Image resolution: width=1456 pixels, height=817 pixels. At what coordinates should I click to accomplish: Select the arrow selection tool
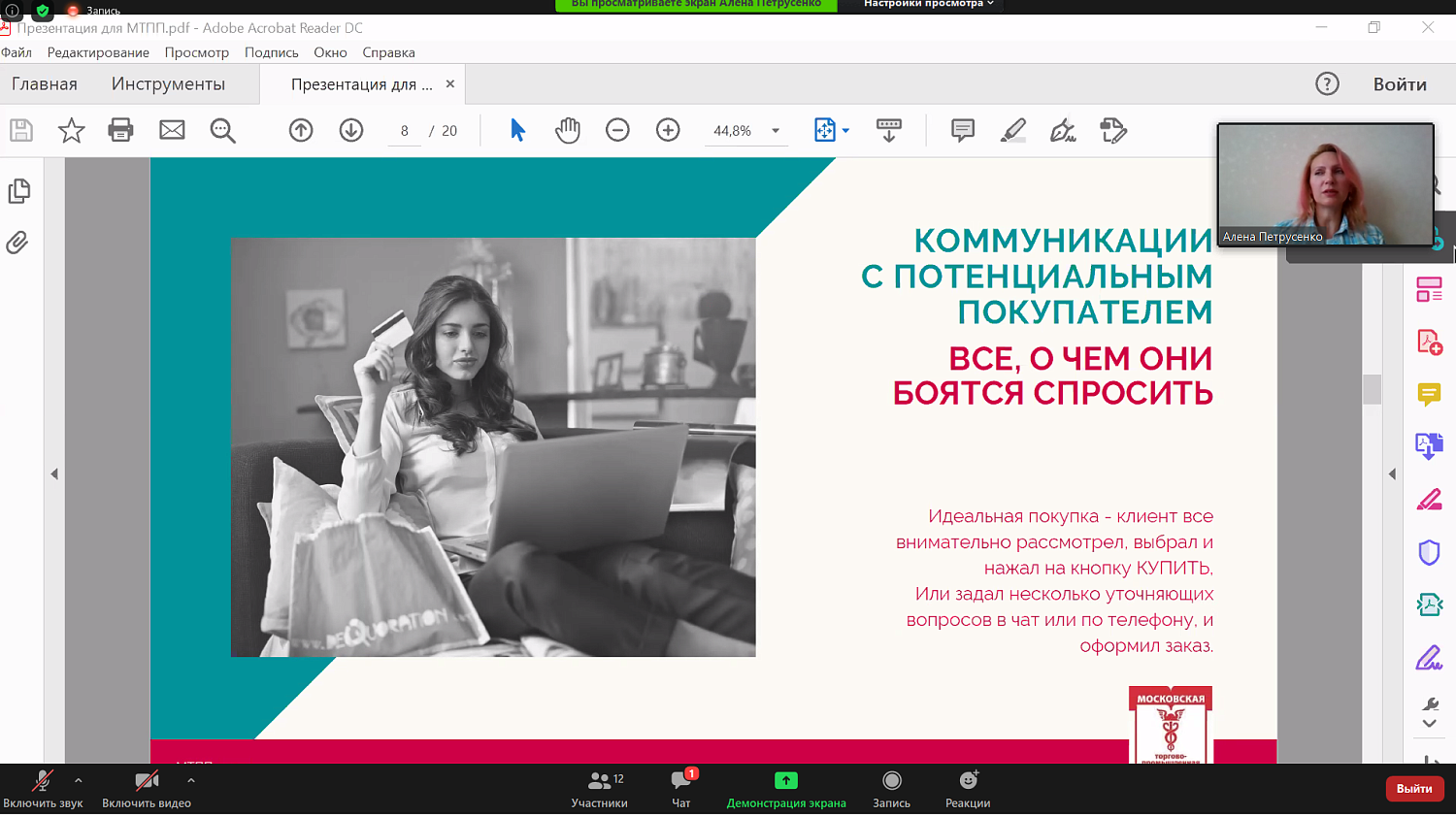click(517, 130)
